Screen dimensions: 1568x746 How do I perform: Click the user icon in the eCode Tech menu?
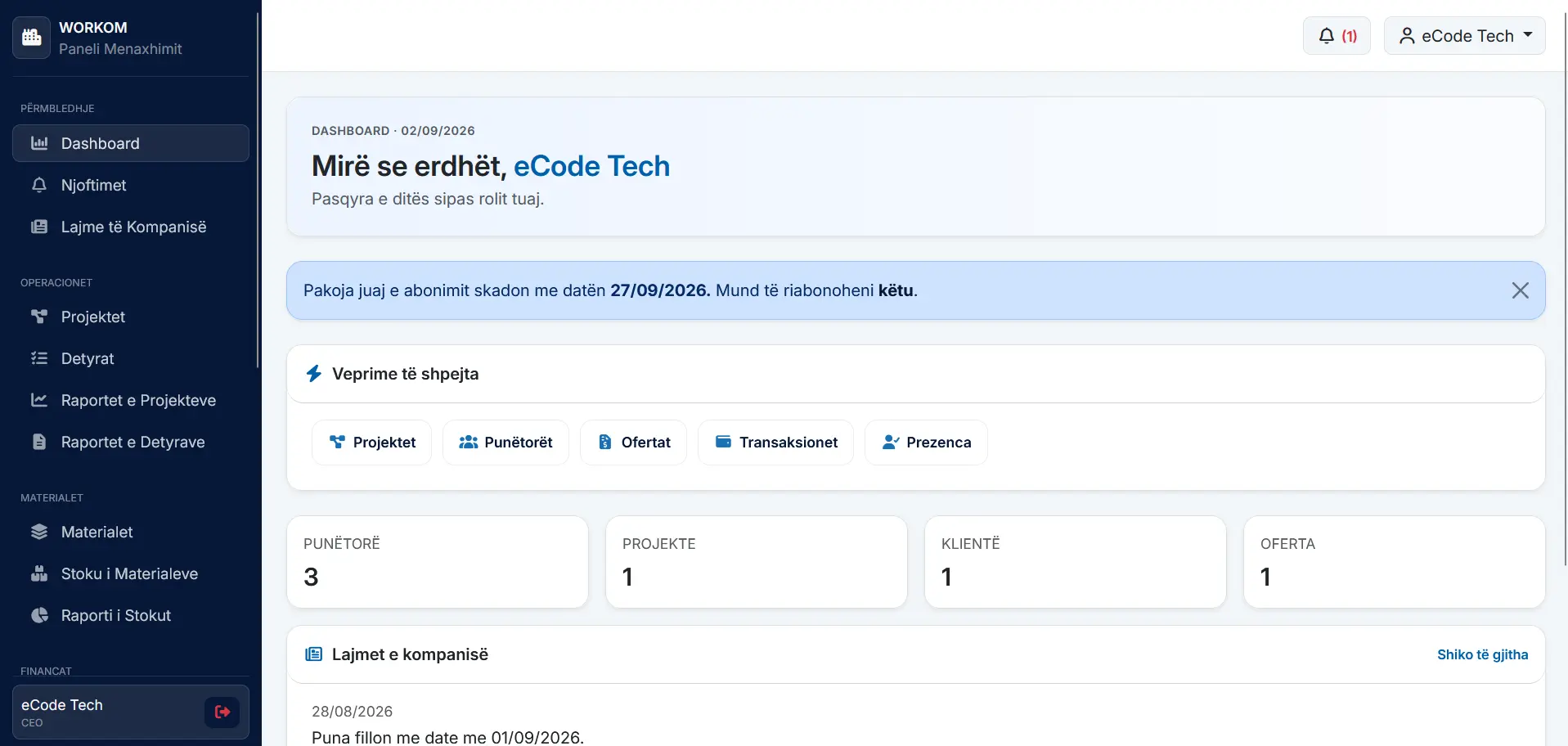pos(1407,36)
